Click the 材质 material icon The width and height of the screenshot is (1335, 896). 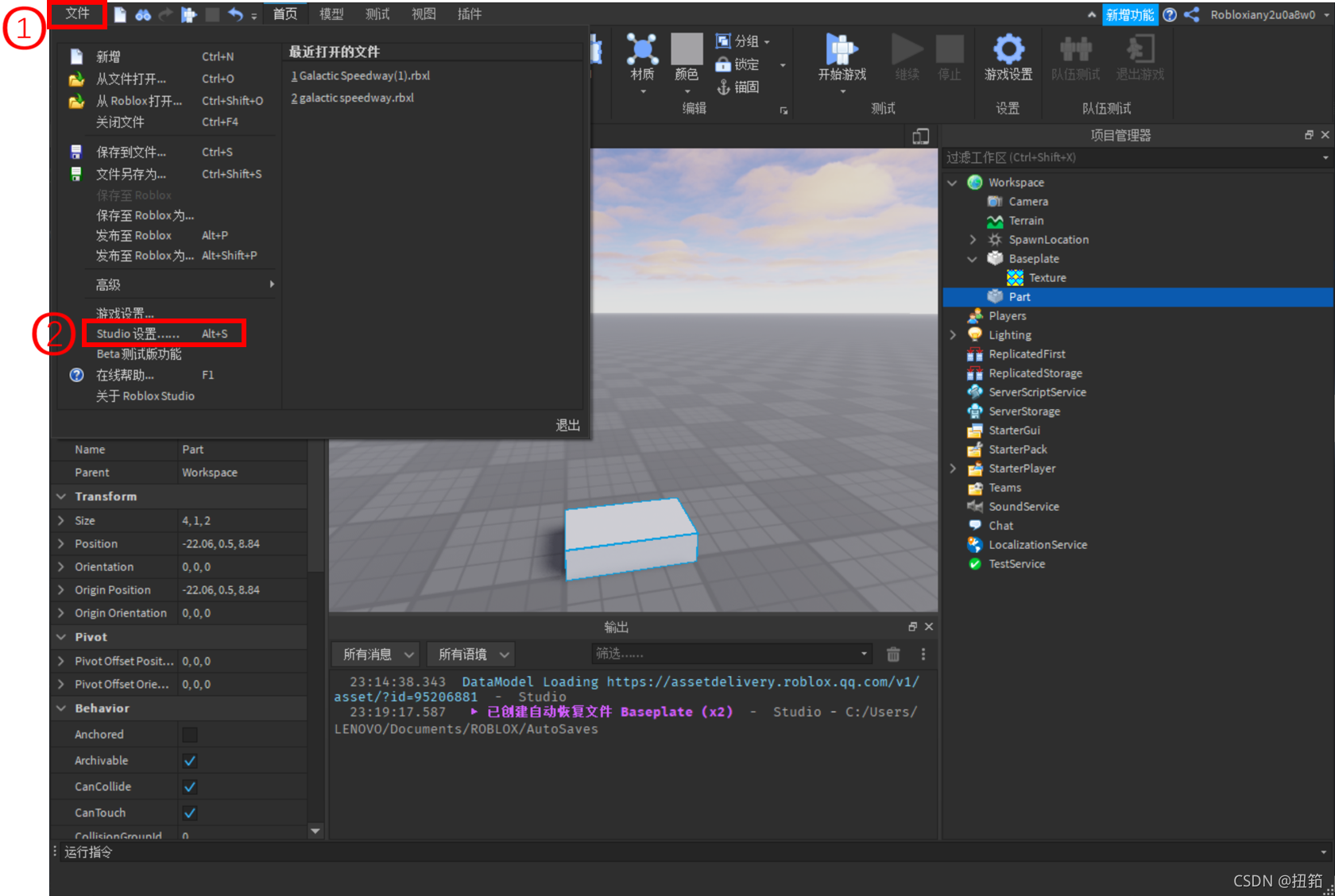[x=642, y=49]
